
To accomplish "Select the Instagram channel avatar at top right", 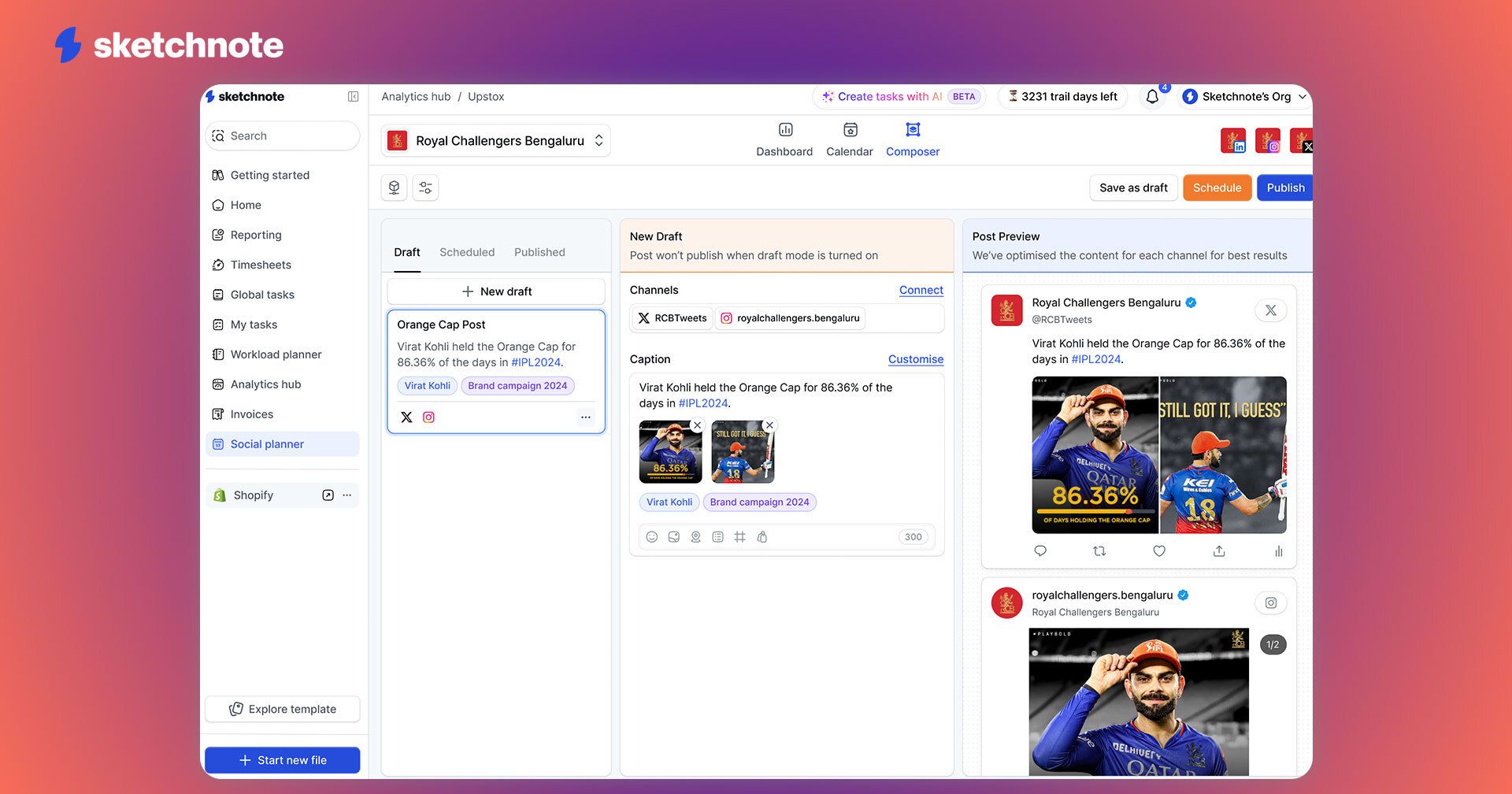I will pyautogui.click(x=1268, y=140).
